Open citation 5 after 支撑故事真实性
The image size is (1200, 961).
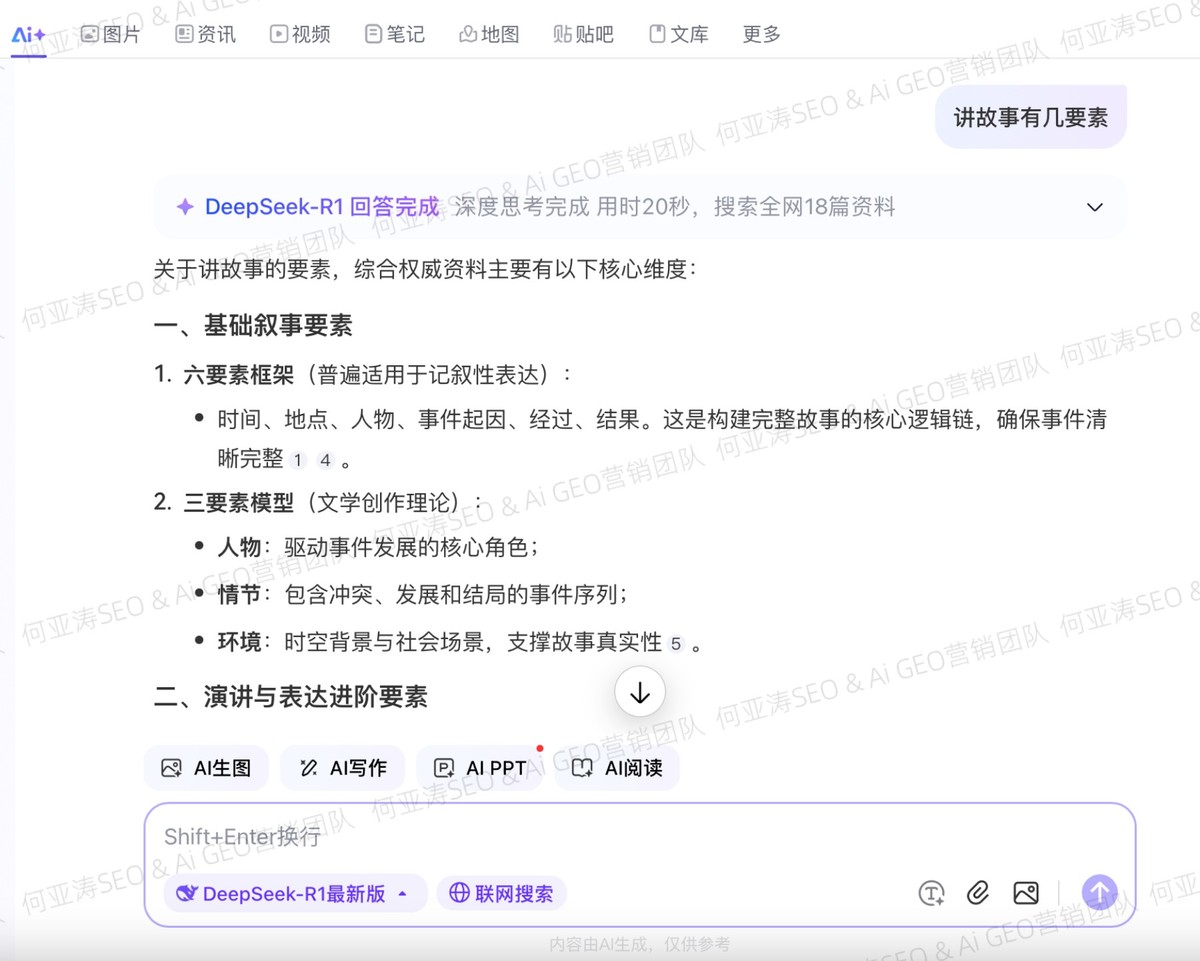[x=677, y=644]
